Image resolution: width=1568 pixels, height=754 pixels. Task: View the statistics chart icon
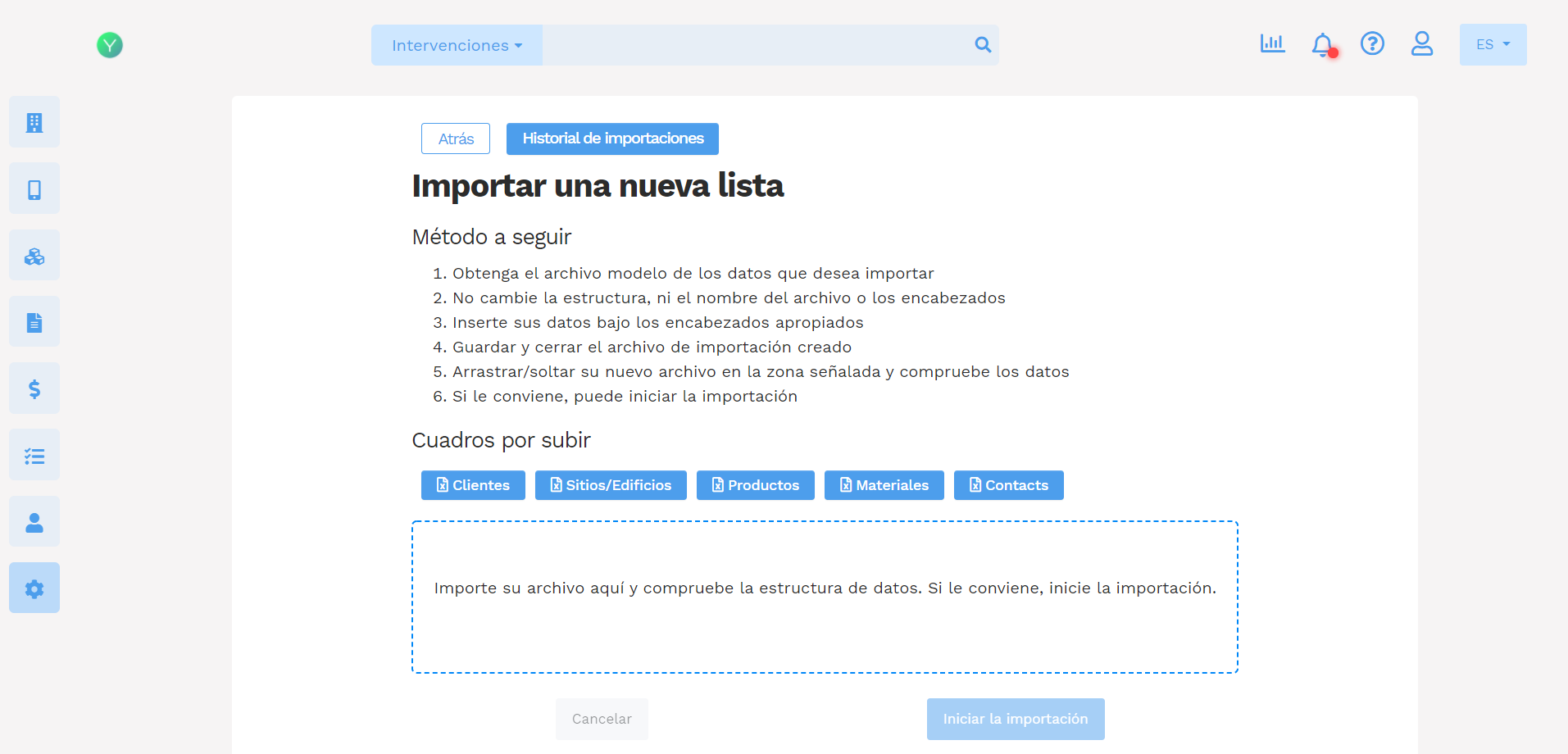click(x=1271, y=44)
